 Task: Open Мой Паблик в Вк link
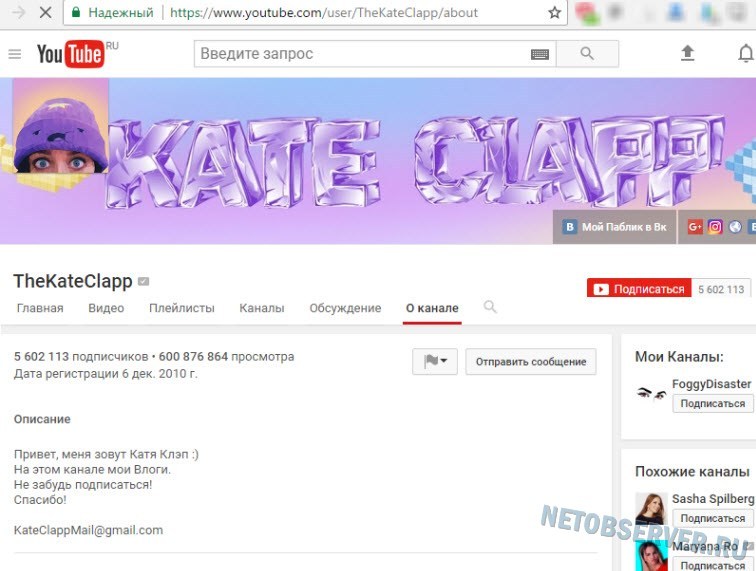click(615, 227)
